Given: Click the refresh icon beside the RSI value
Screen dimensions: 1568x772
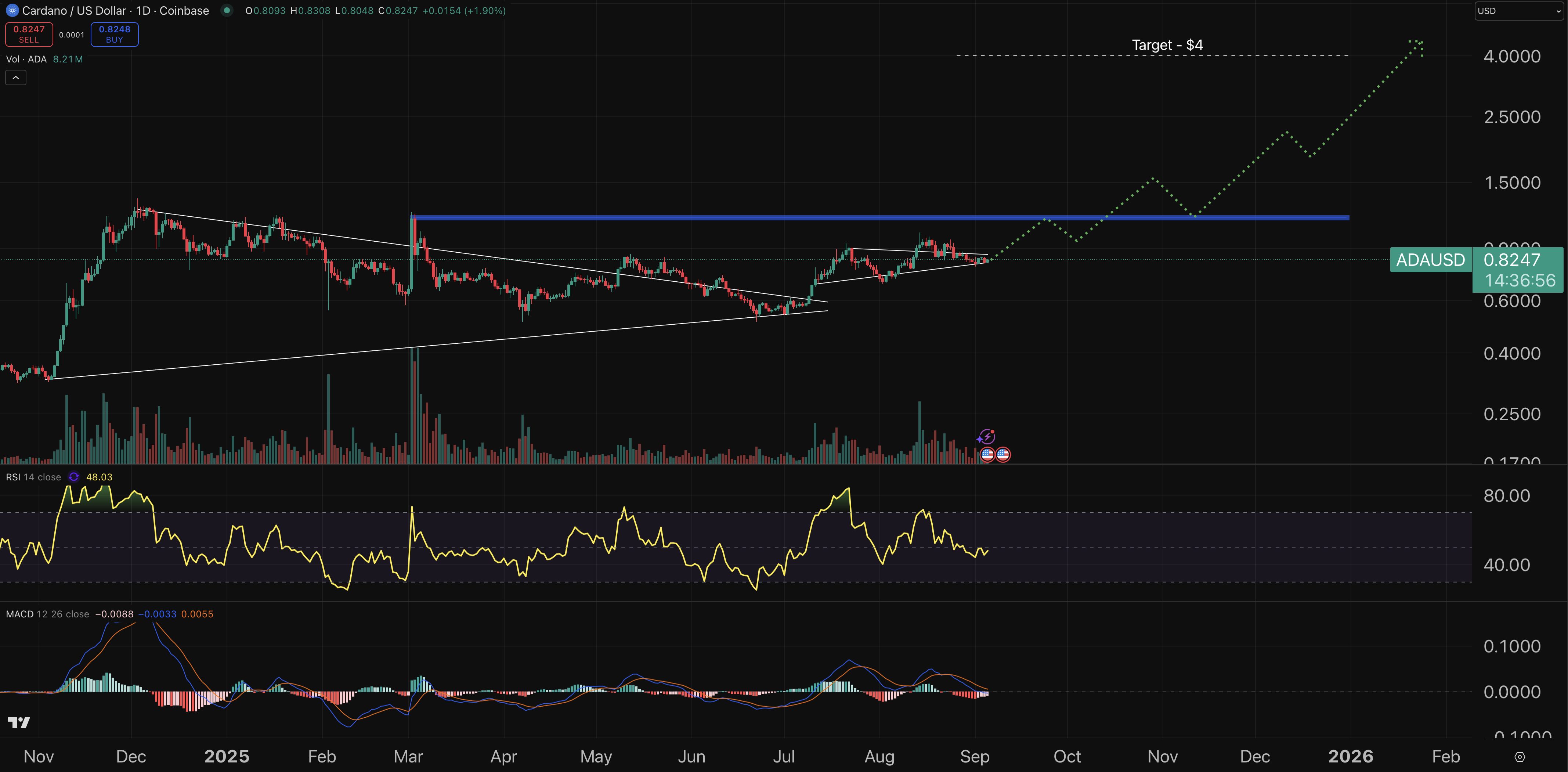Looking at the screenshot, I should (74, 477).
